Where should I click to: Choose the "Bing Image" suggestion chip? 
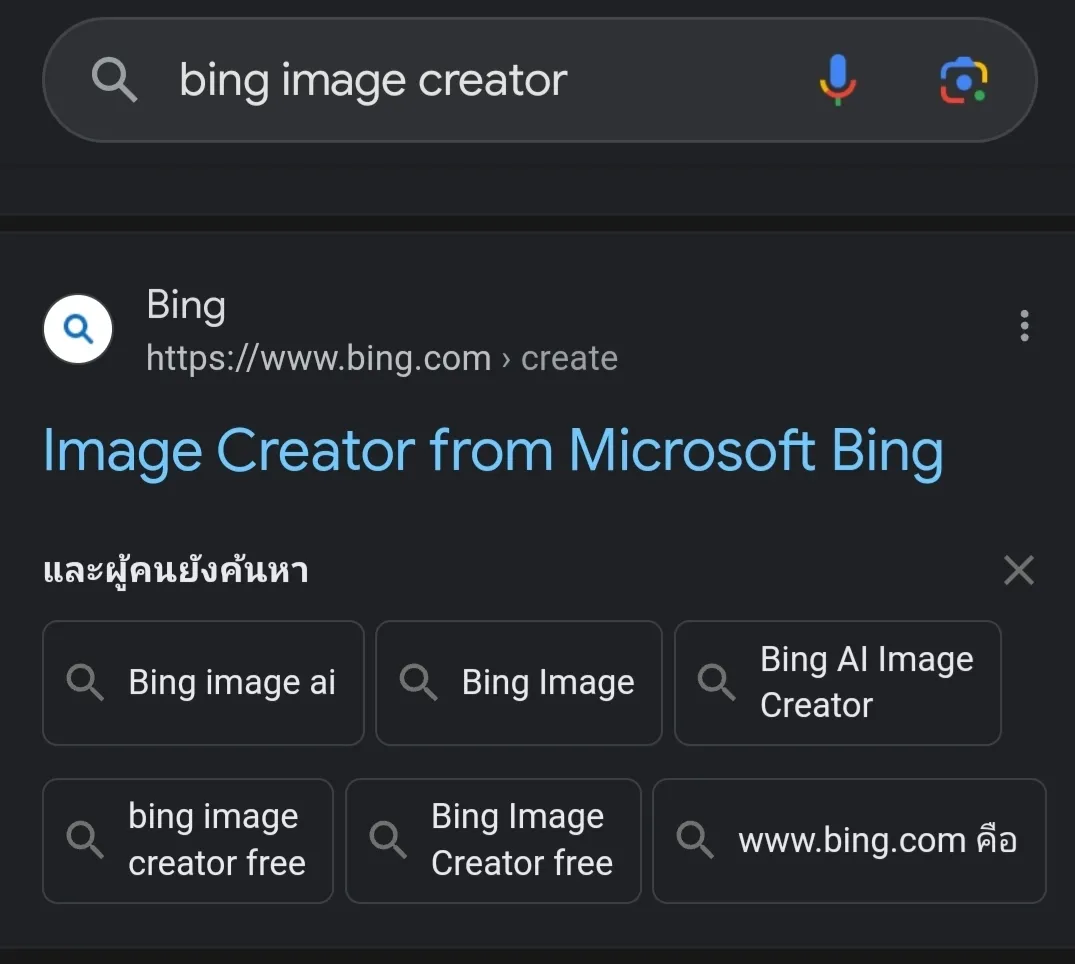[x=519, y=683]
